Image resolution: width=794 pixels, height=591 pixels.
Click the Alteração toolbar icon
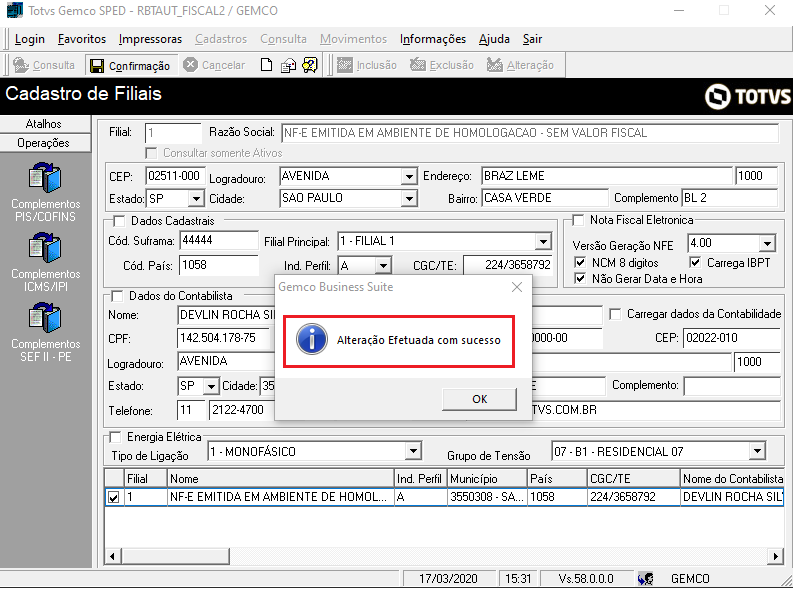[495, 65]
